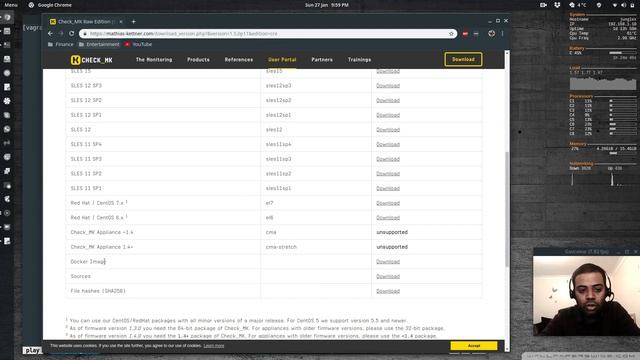Download the Red Hat / CentOS 7.x package

pyautogui.click(x=388, y=203)
